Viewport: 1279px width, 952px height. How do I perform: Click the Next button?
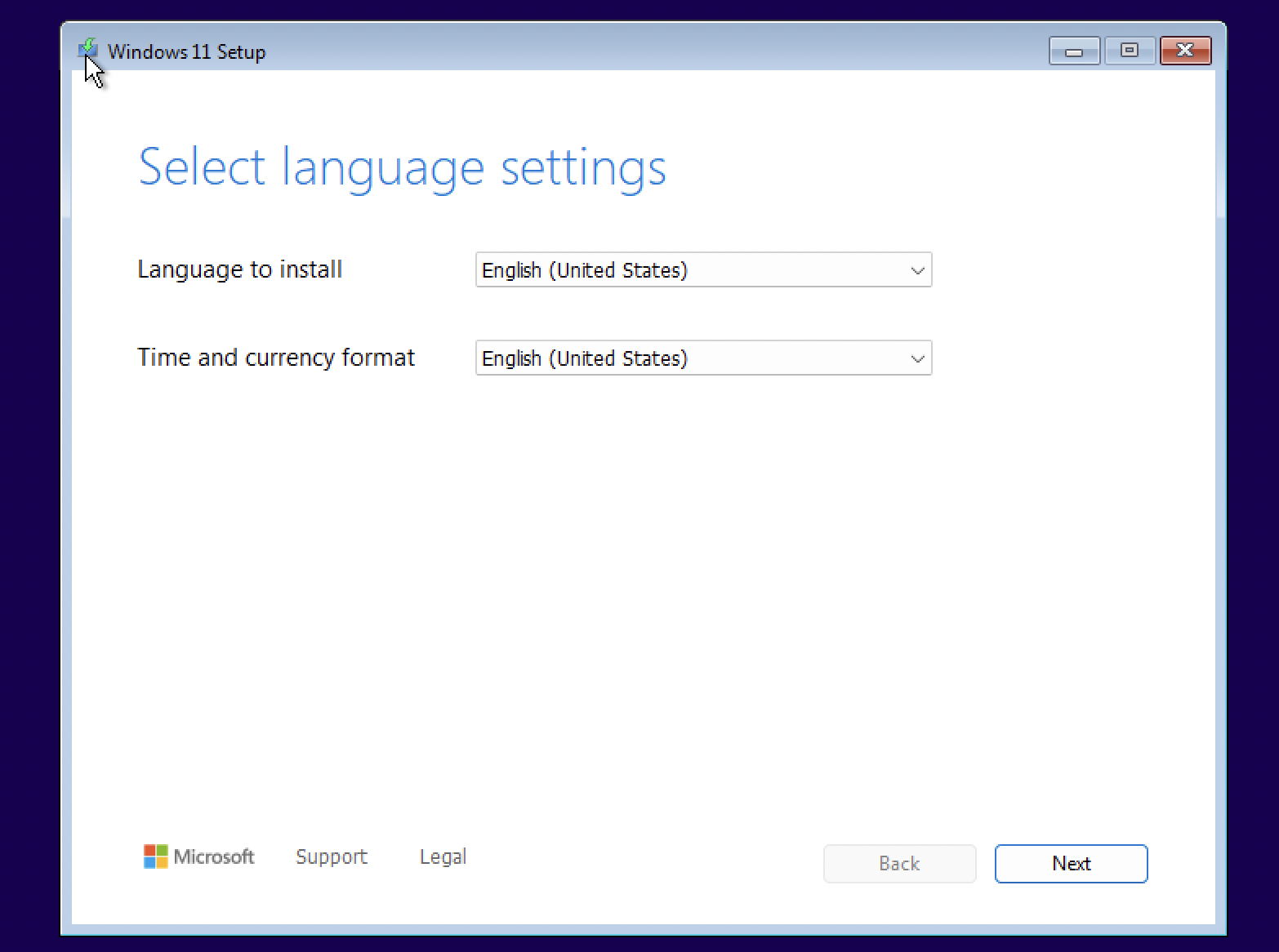pos(1071,864)
